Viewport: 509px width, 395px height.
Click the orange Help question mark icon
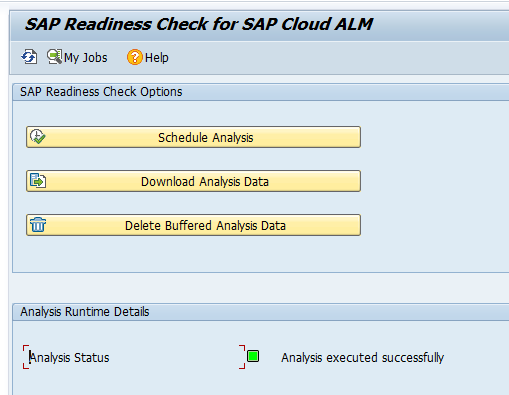tap(135, 57)
